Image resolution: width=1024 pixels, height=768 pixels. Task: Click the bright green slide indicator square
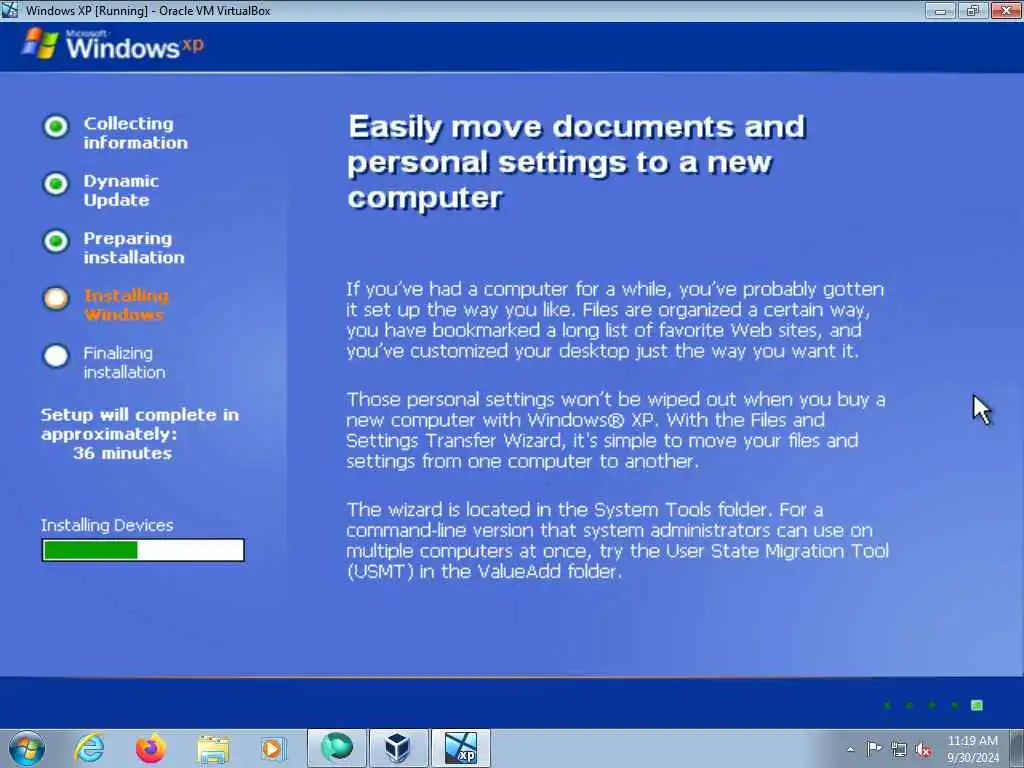click(x=977, y=705)
